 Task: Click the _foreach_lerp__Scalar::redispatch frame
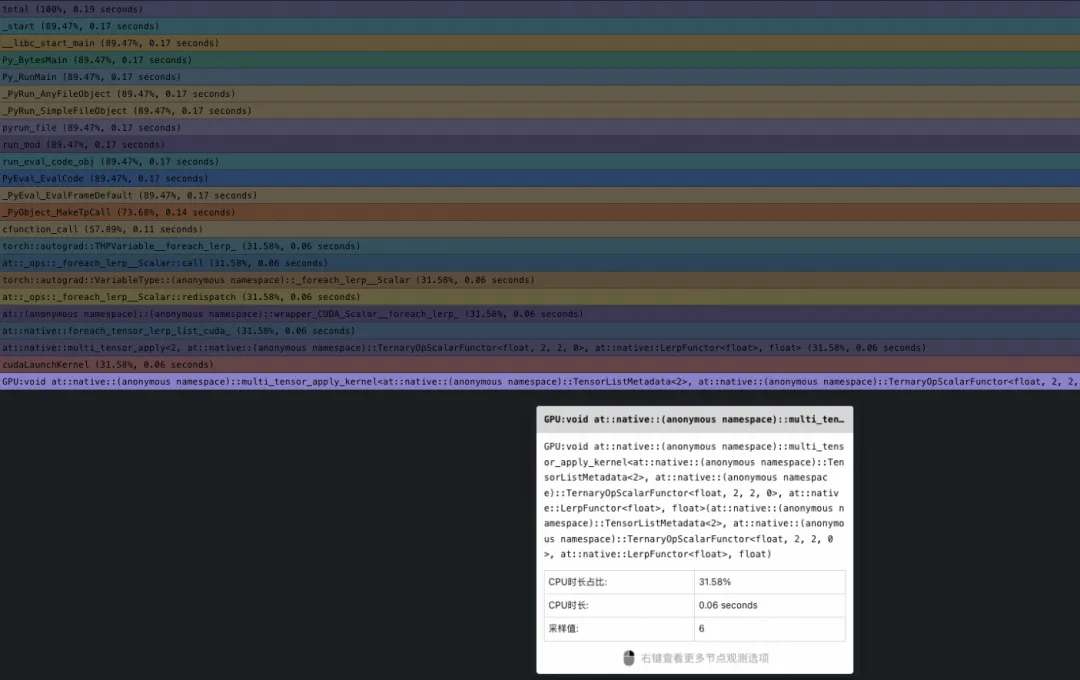click(540, 296)
